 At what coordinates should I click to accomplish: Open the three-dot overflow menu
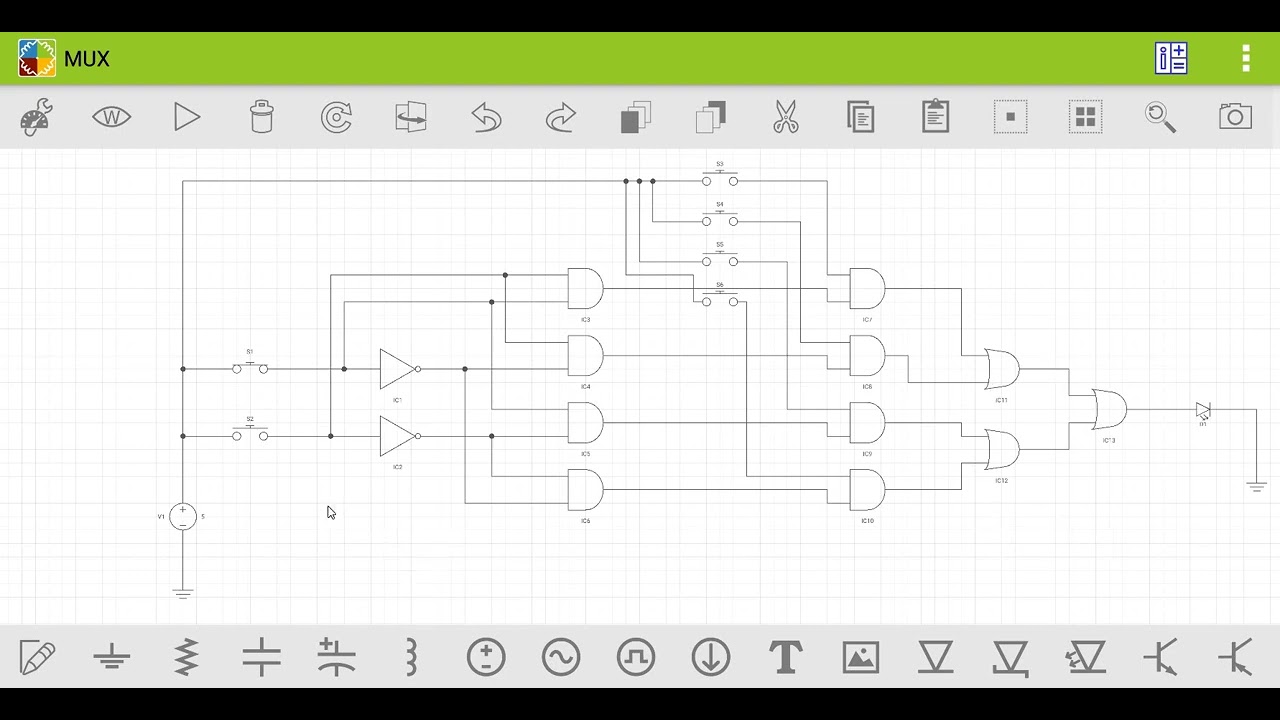pos(1246,58)
